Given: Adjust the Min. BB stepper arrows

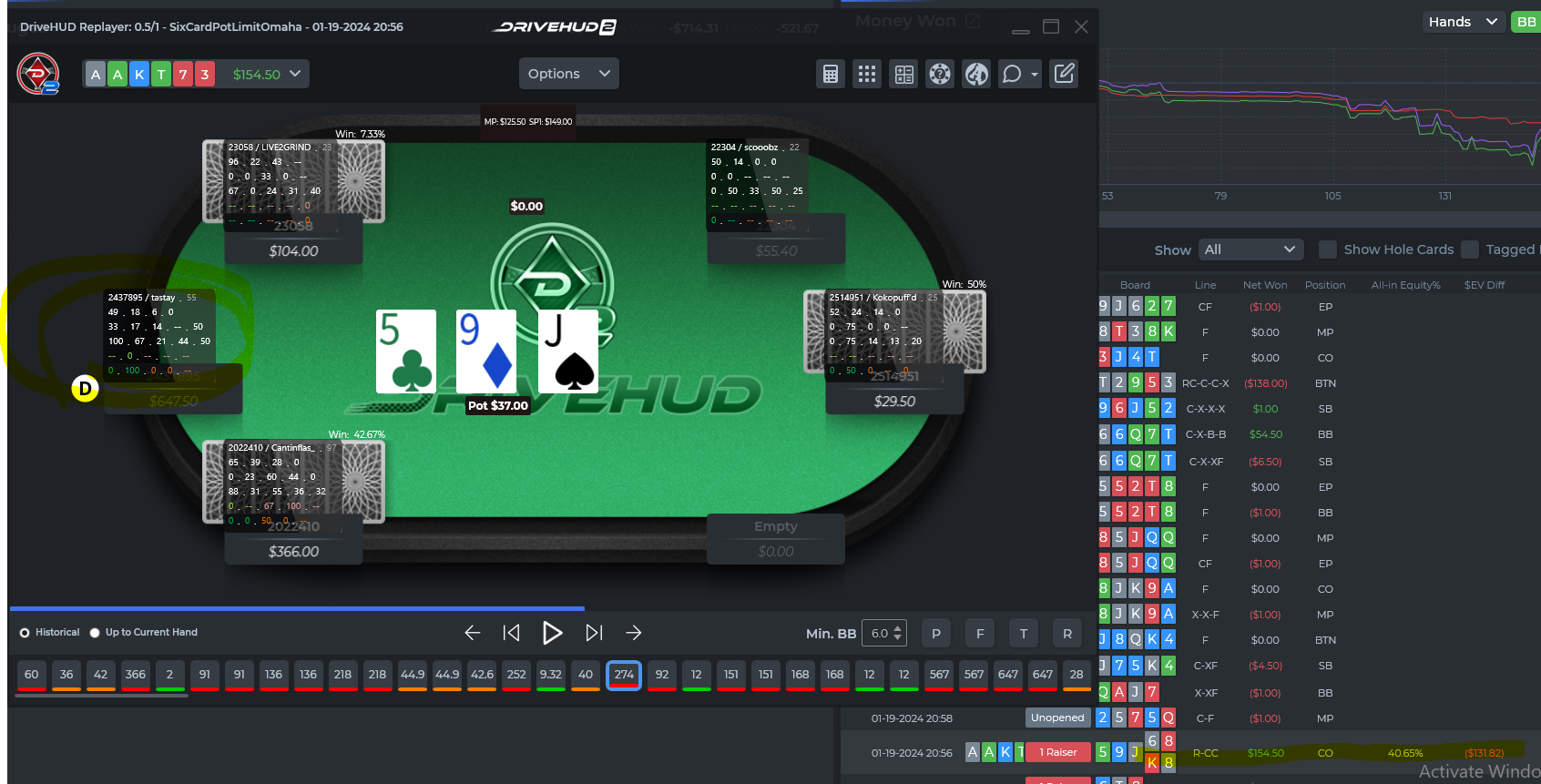Looking at the screenshot, I should click(x=898, y=633).
